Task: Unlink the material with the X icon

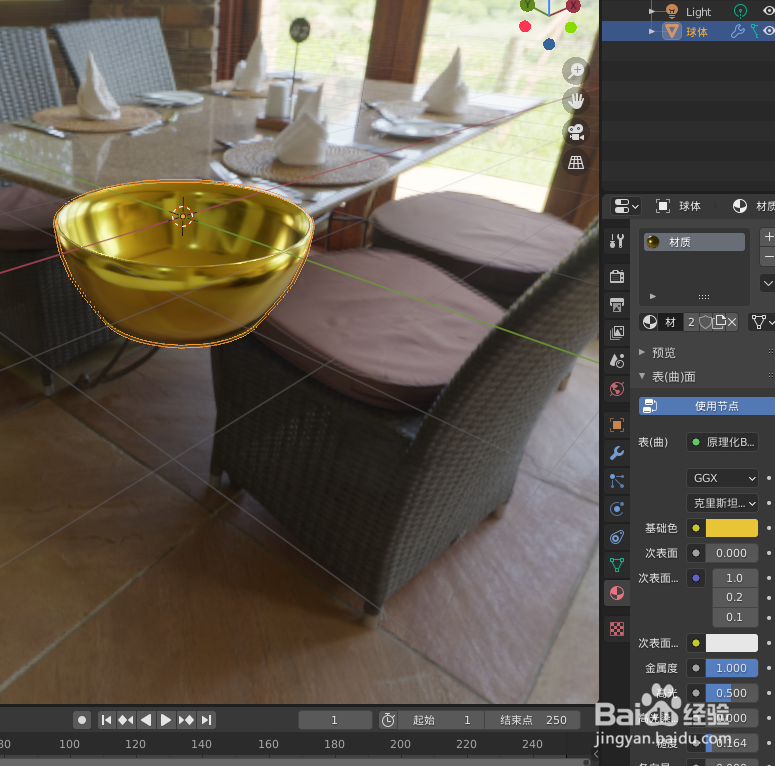Action: [x=732, y=322]
